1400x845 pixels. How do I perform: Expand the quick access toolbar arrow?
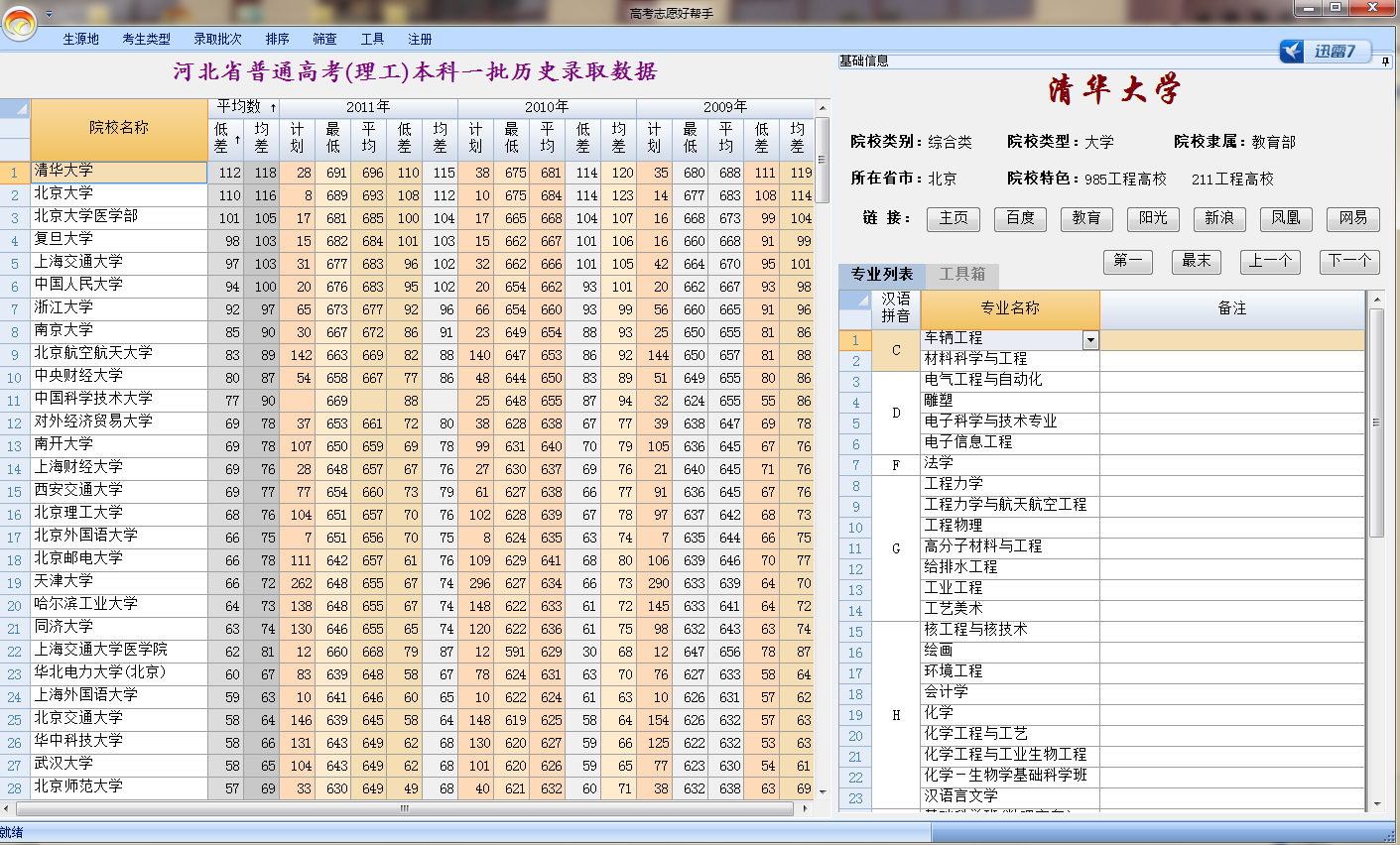(x=50, y=15)
